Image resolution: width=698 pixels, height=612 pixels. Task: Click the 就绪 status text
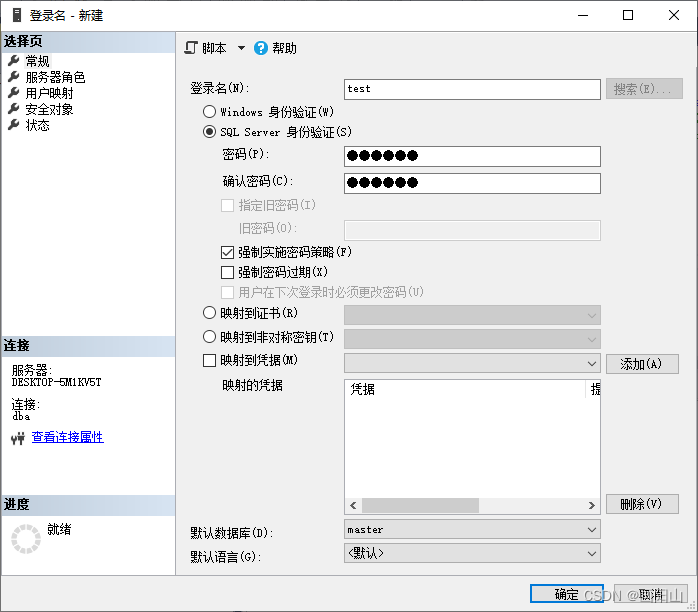pyautogui.click(x=59, y=529)
